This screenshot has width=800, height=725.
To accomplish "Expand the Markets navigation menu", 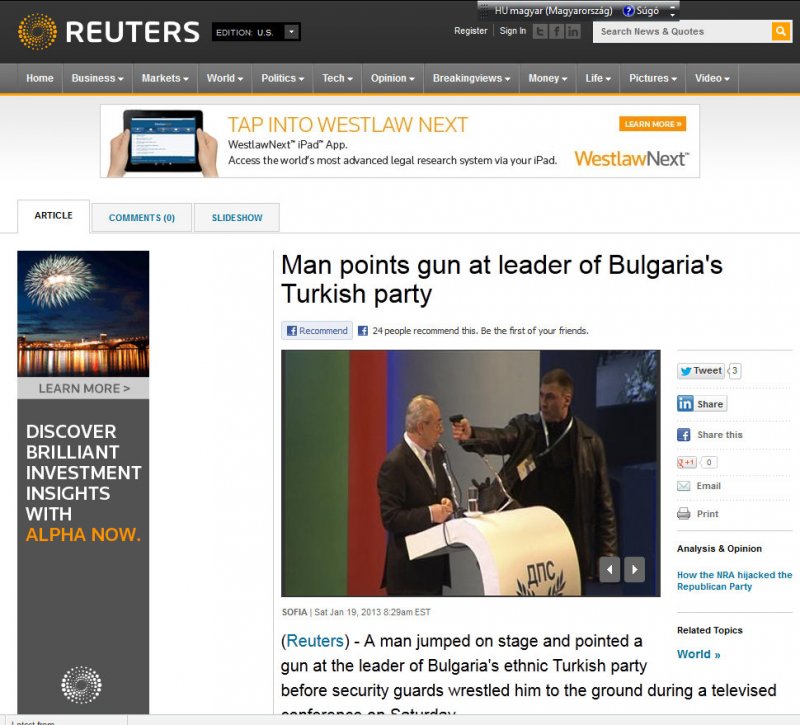I will coord(165,78).
